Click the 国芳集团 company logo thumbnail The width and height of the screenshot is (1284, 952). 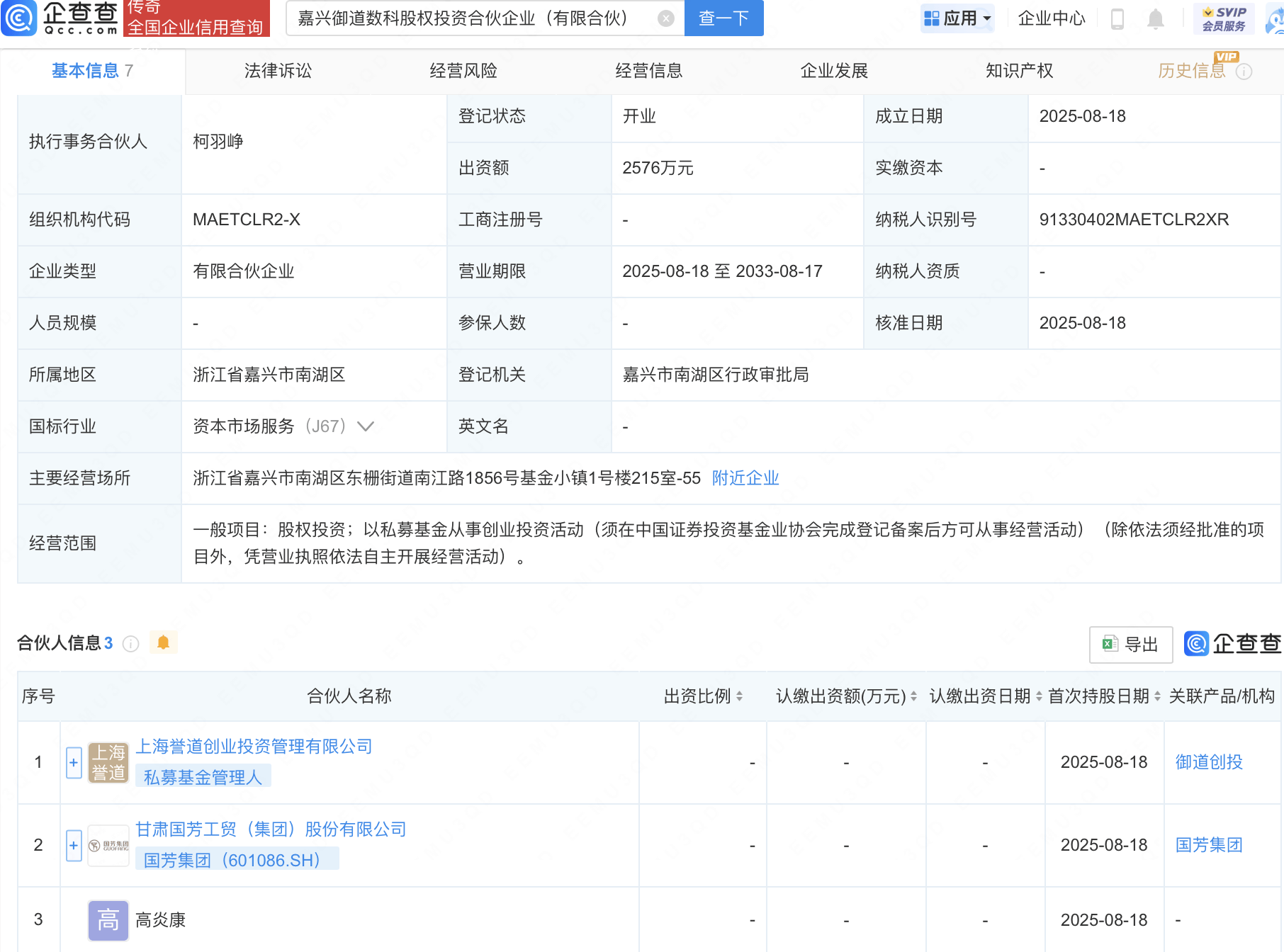108,846
